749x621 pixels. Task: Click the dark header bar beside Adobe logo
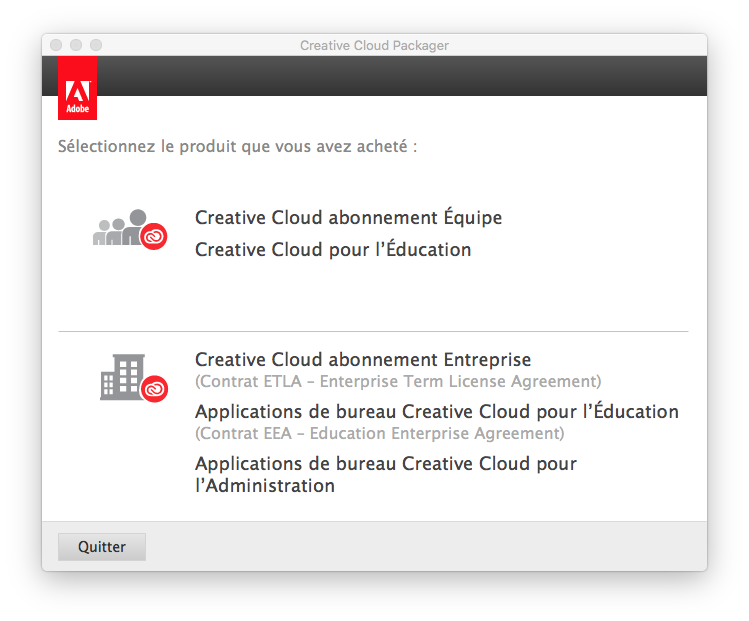click(400, 76)
